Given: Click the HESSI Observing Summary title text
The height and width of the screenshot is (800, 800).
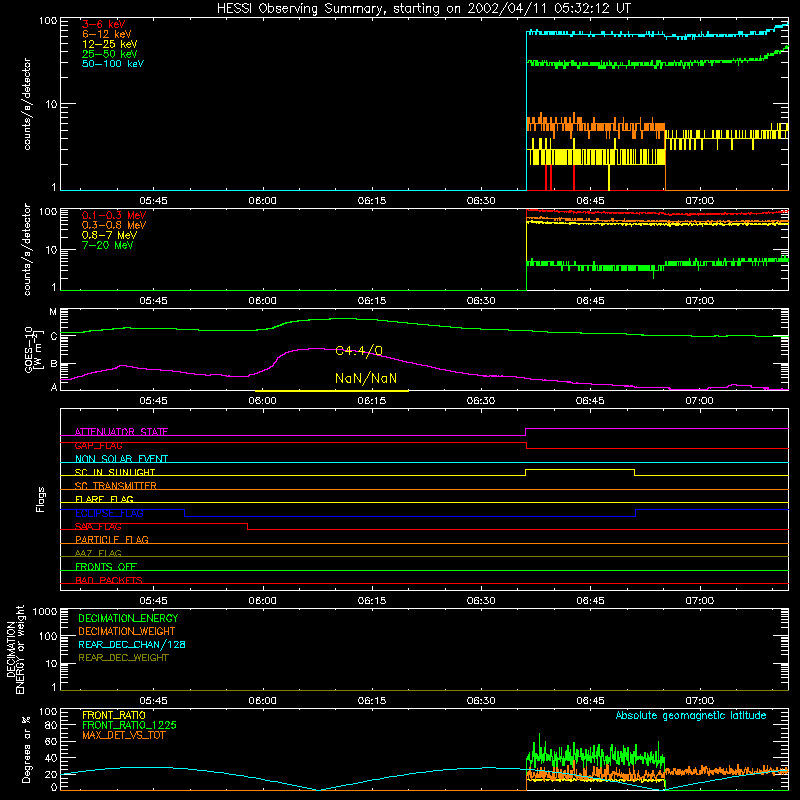Looking at the screenshot, I should coord(423,9).
